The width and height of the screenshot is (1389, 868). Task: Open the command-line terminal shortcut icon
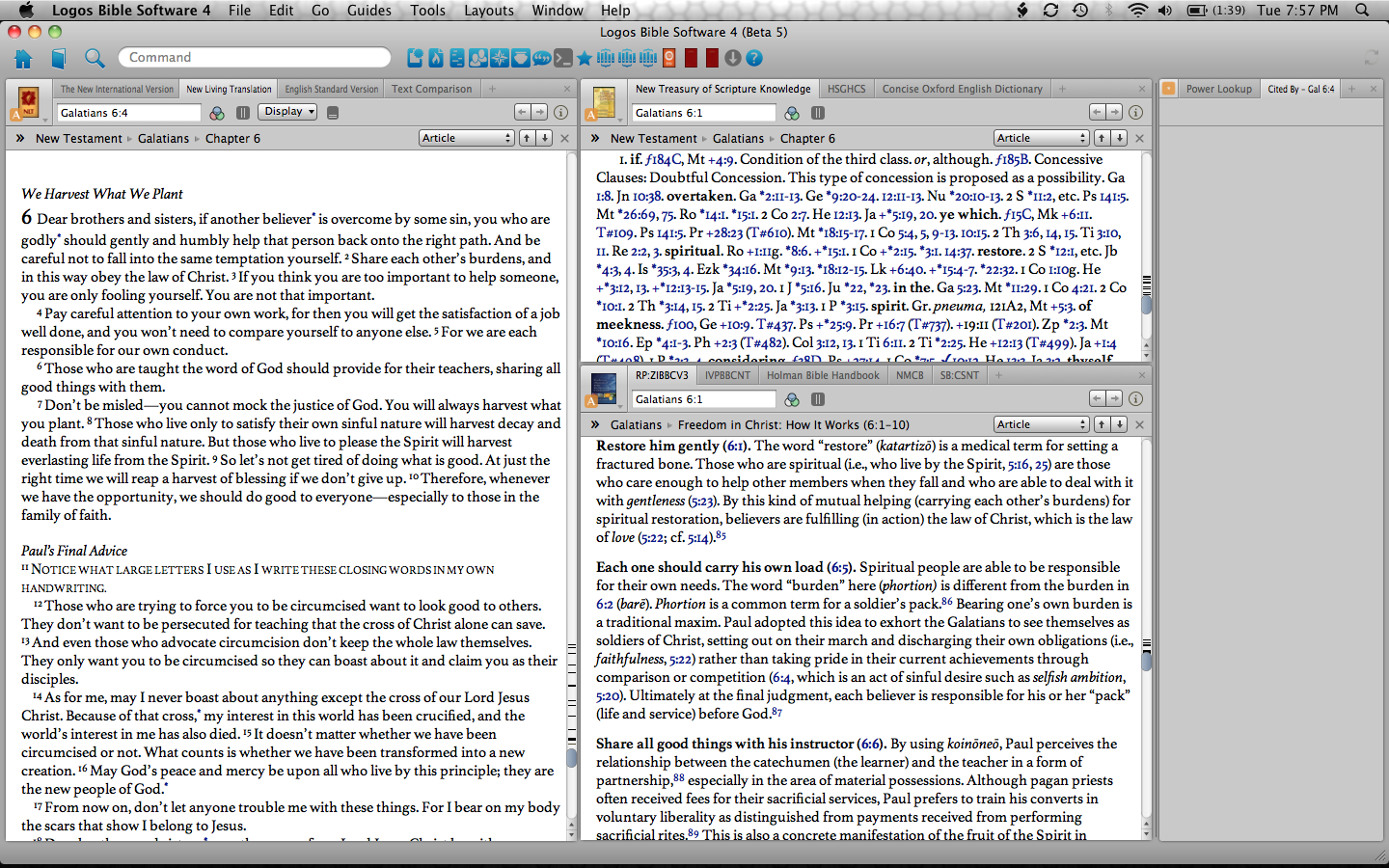click(x=563, y=58)
